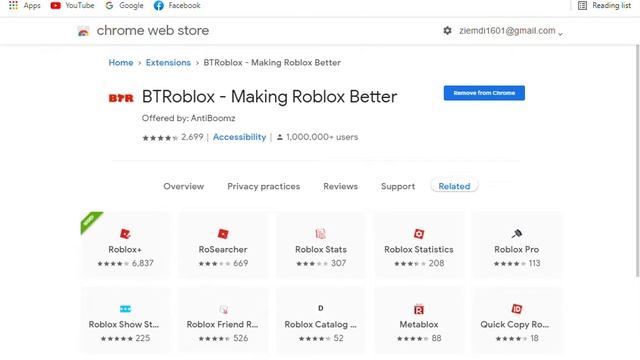Image resolution: width=640 pixels, height=360 pixels.
Task: Open the Apps grid icon in bookmarks bar
Action: click(13, 5)
